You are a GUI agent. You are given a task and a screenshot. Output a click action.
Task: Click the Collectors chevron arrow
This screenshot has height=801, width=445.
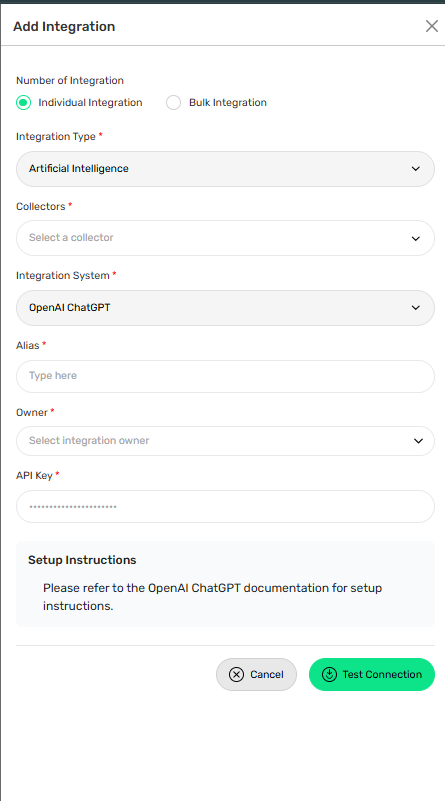pyautogui.click(x=416, y=238)
